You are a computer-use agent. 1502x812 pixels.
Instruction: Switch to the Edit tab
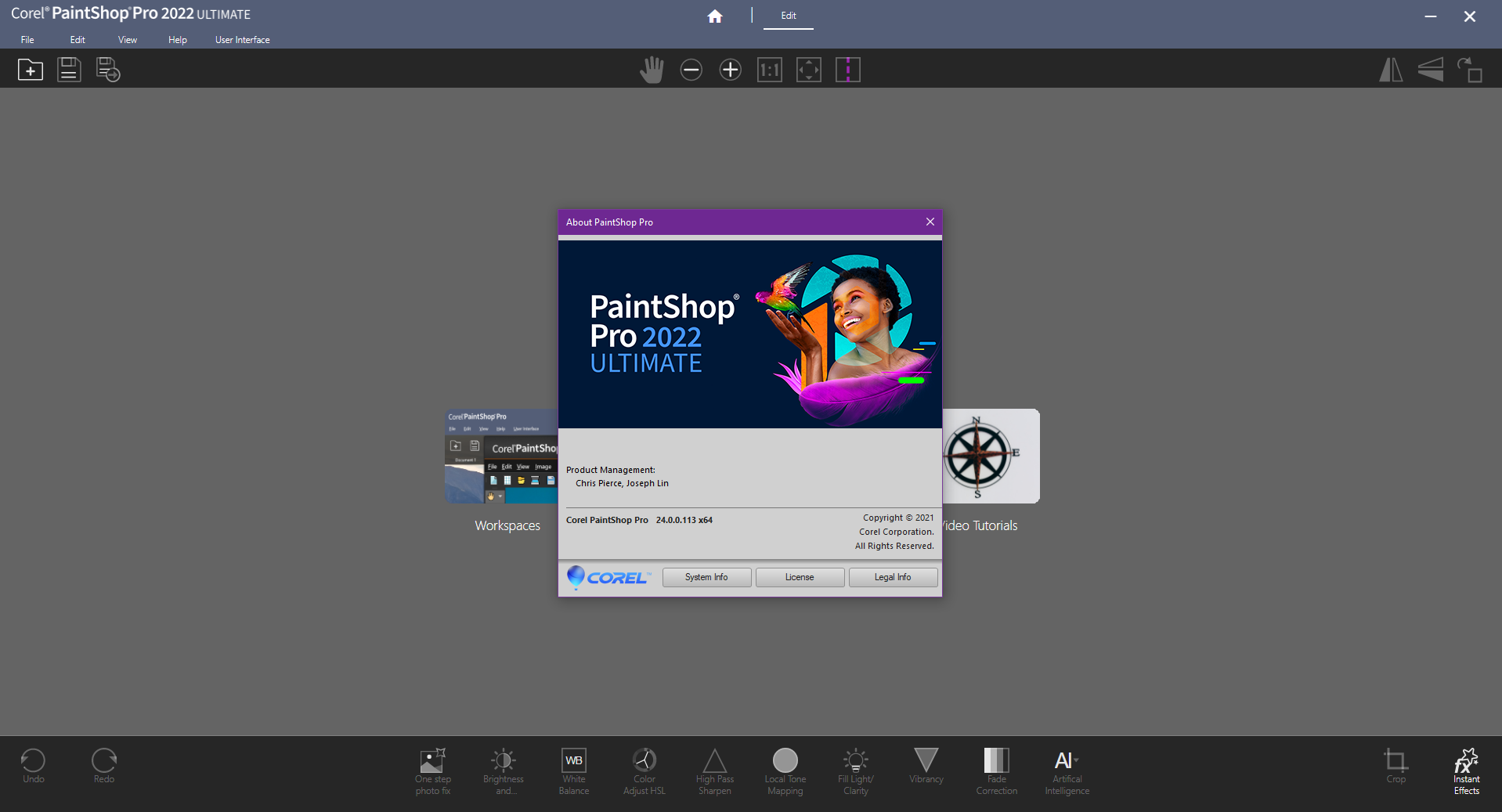[x=789, y=16]
